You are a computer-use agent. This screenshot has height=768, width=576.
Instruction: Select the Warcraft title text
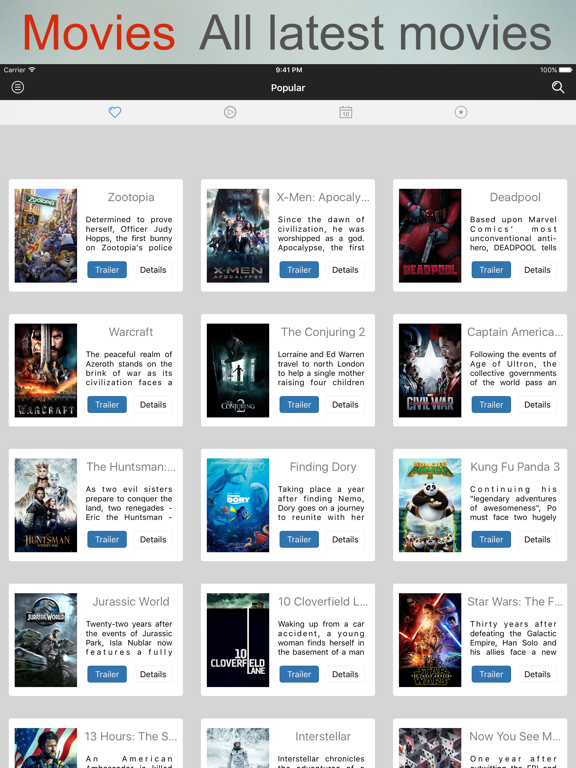(131, 332)
